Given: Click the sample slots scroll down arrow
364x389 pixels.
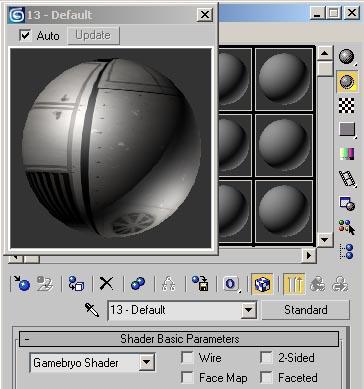Looking at the screenshot, I should coord(324,239).
